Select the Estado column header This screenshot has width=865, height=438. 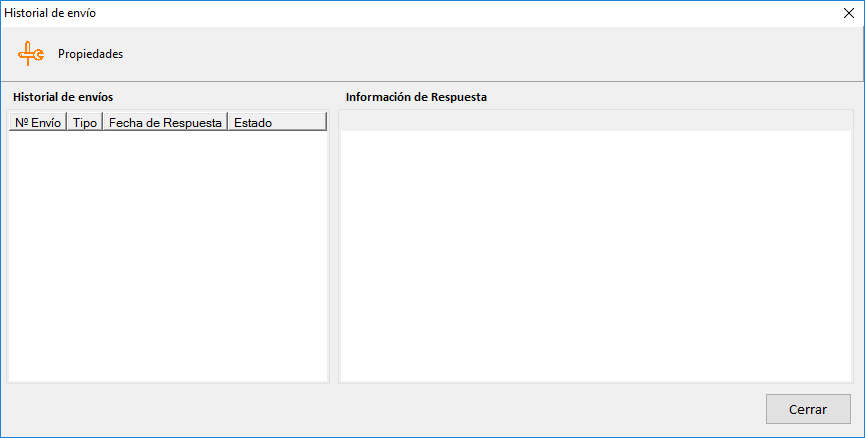(x=253, y=122)
